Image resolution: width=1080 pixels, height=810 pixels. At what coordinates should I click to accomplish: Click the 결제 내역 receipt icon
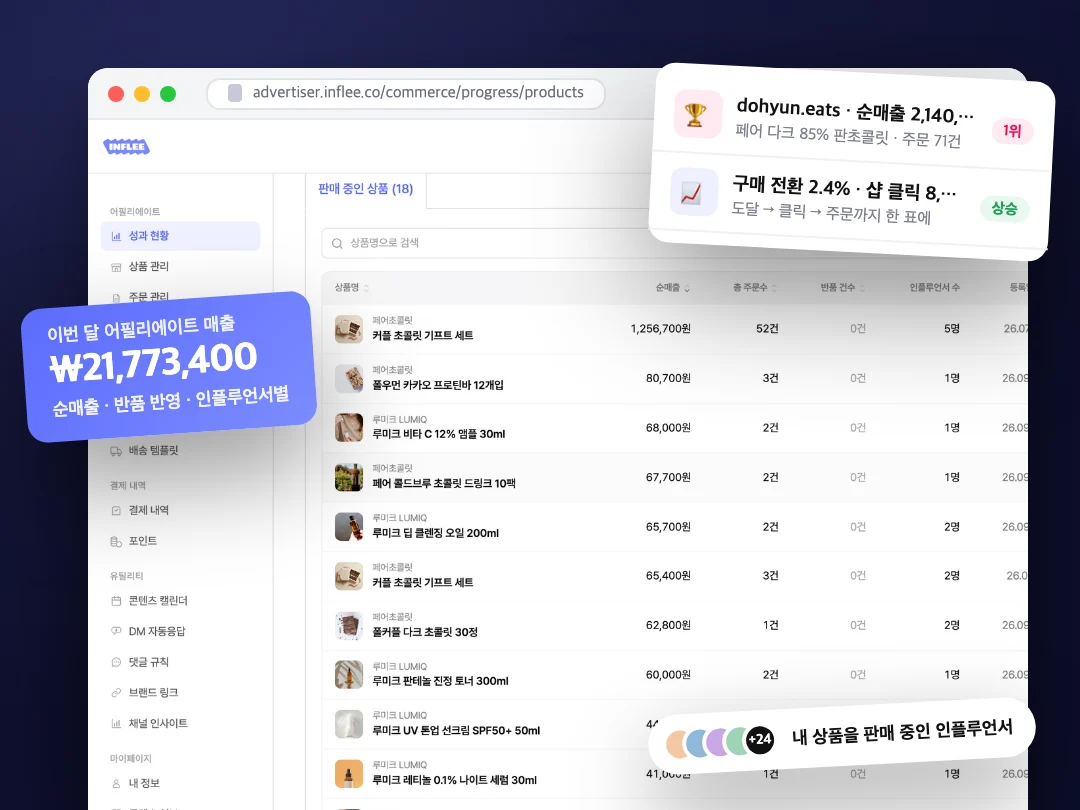tap(116, 510)
